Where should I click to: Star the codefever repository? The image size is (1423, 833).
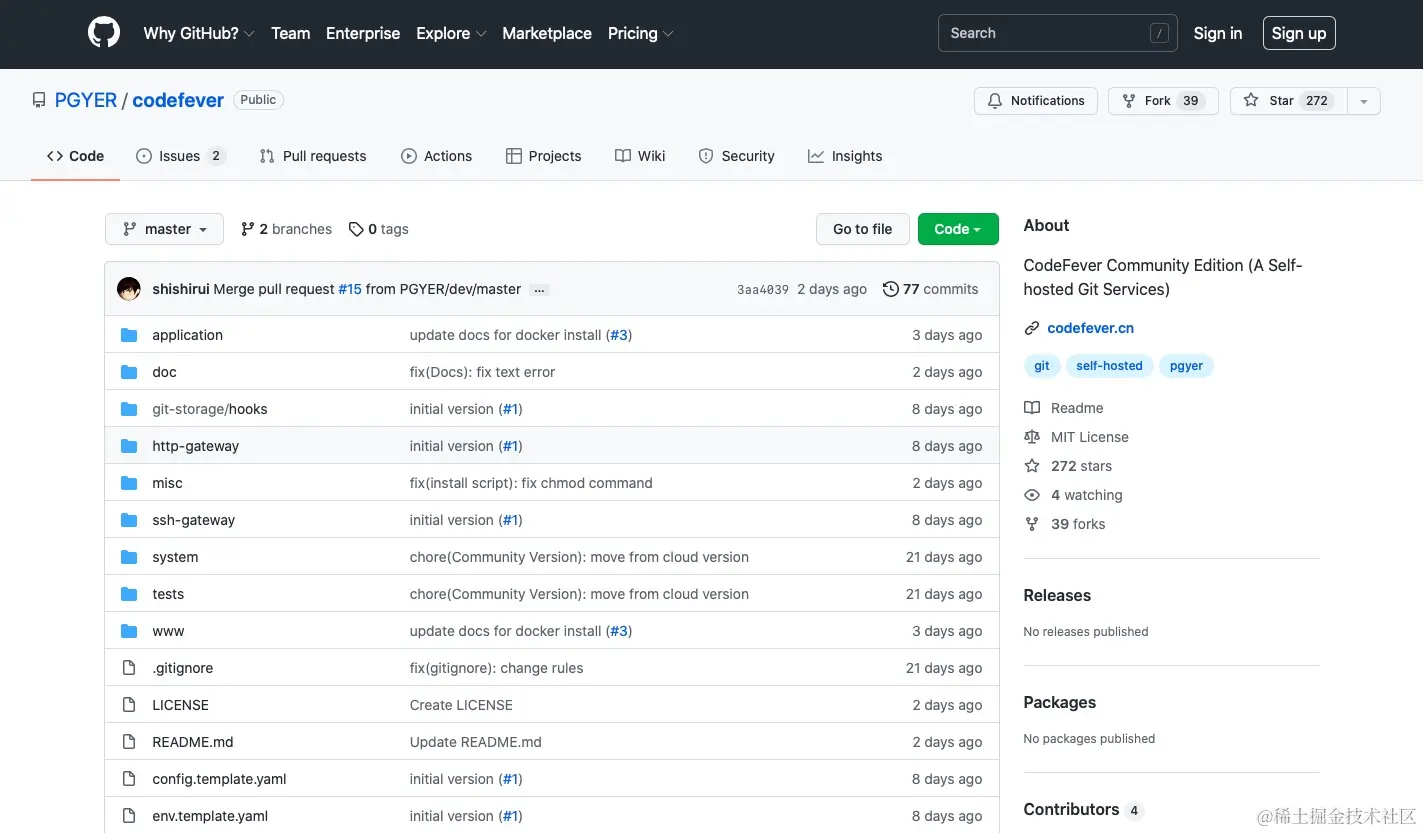pos(1289,101)
